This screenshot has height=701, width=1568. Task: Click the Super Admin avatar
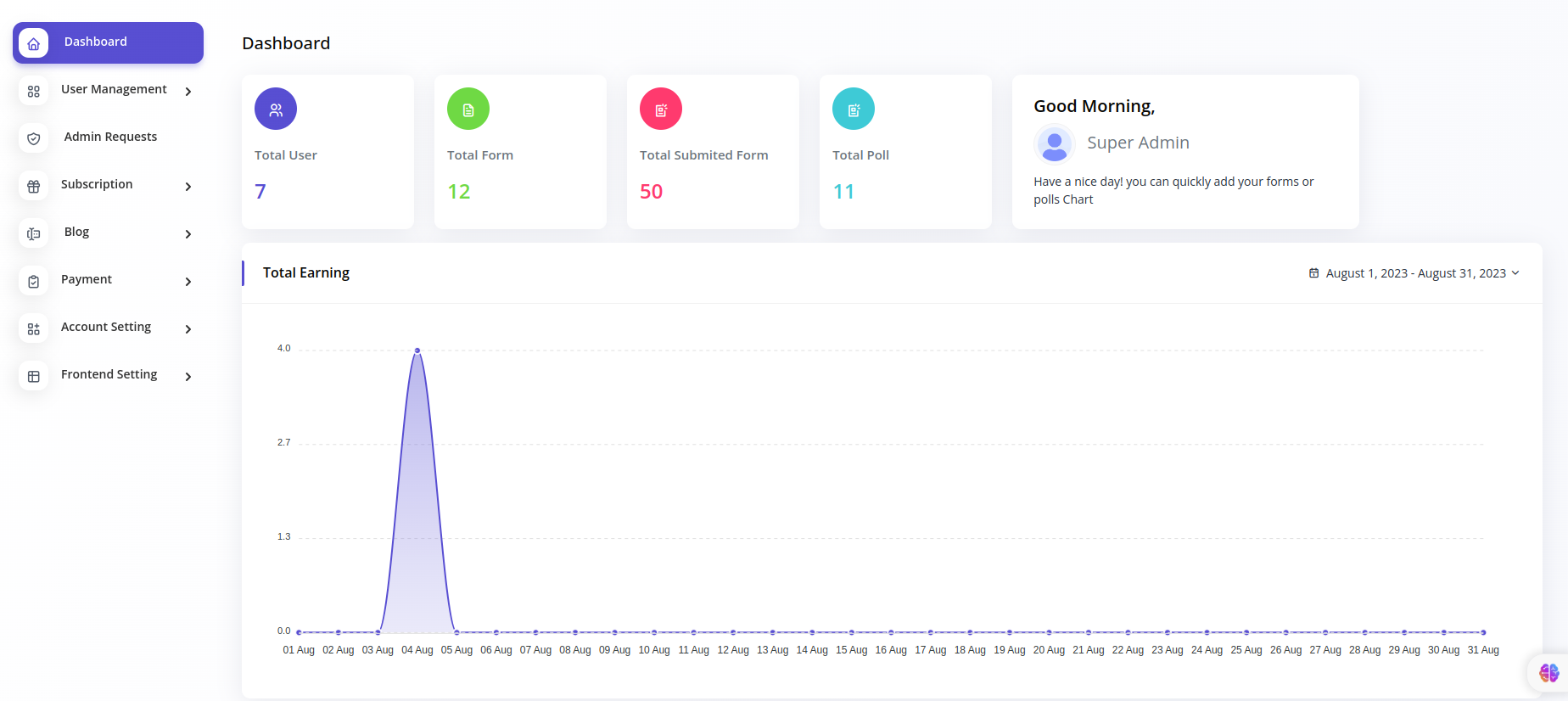pos(1055,143)
